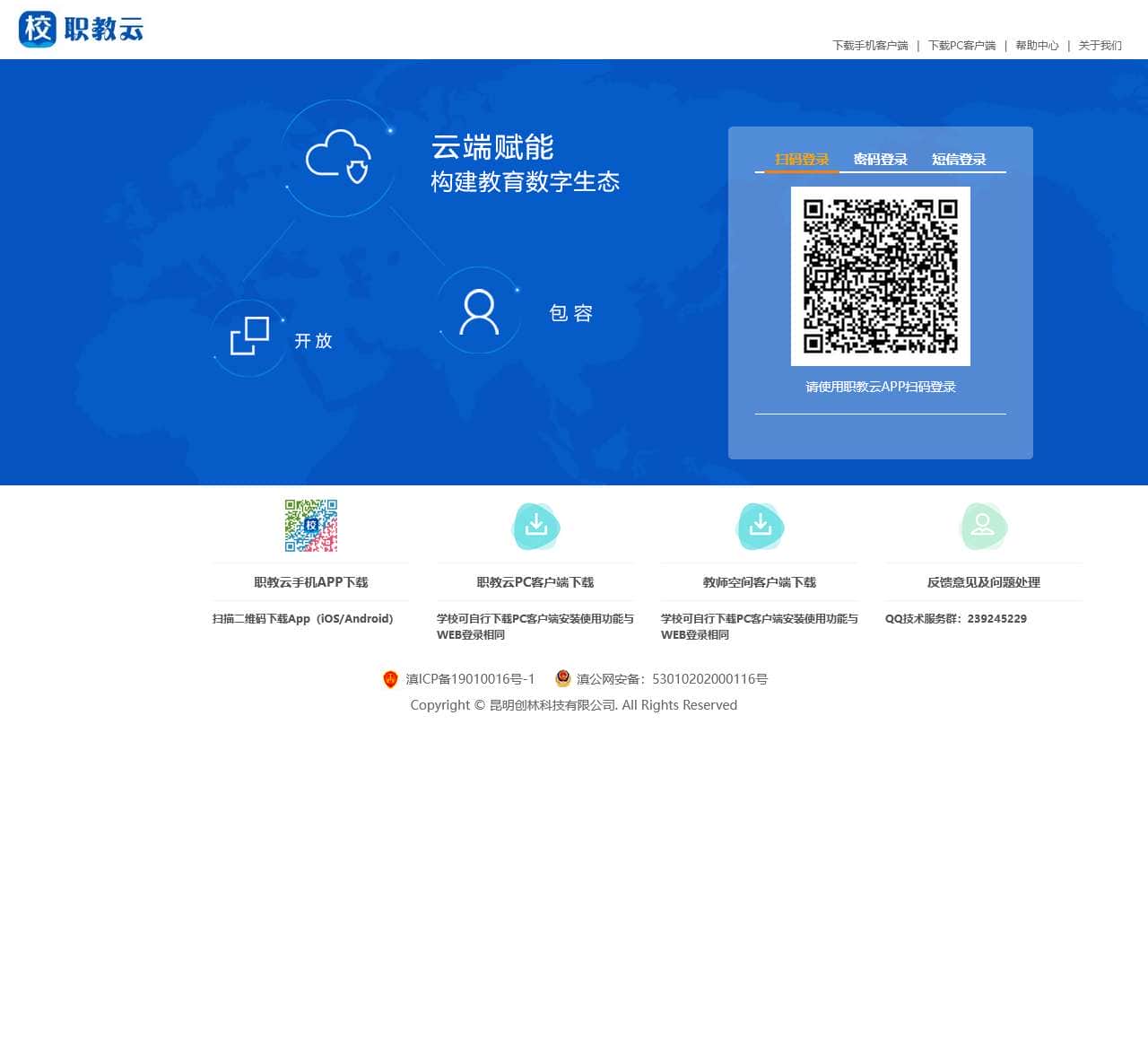
Task: Open the 下载PC客户端 link
Action: 962,45
